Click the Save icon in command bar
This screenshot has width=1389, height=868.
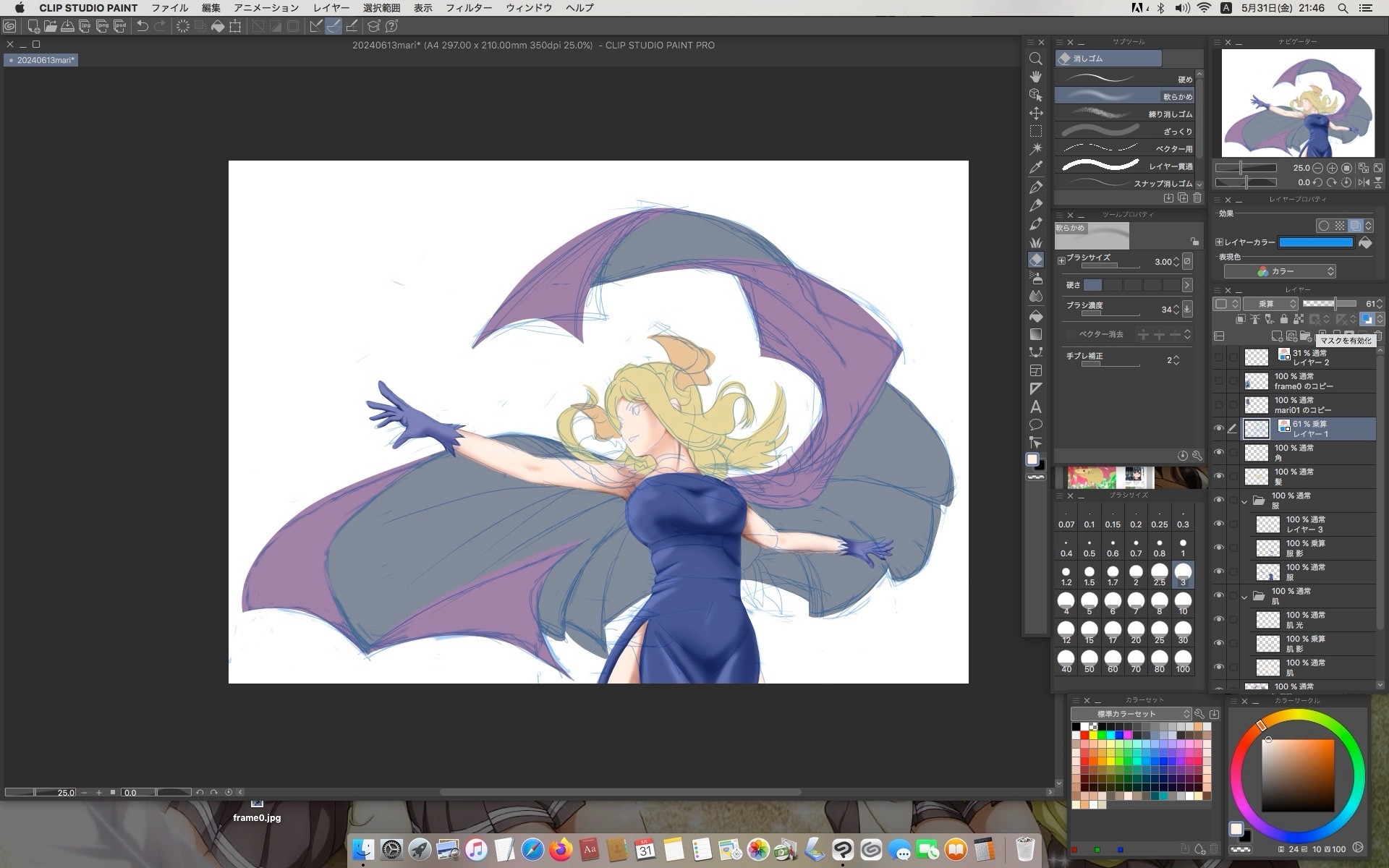pos(67,27)
